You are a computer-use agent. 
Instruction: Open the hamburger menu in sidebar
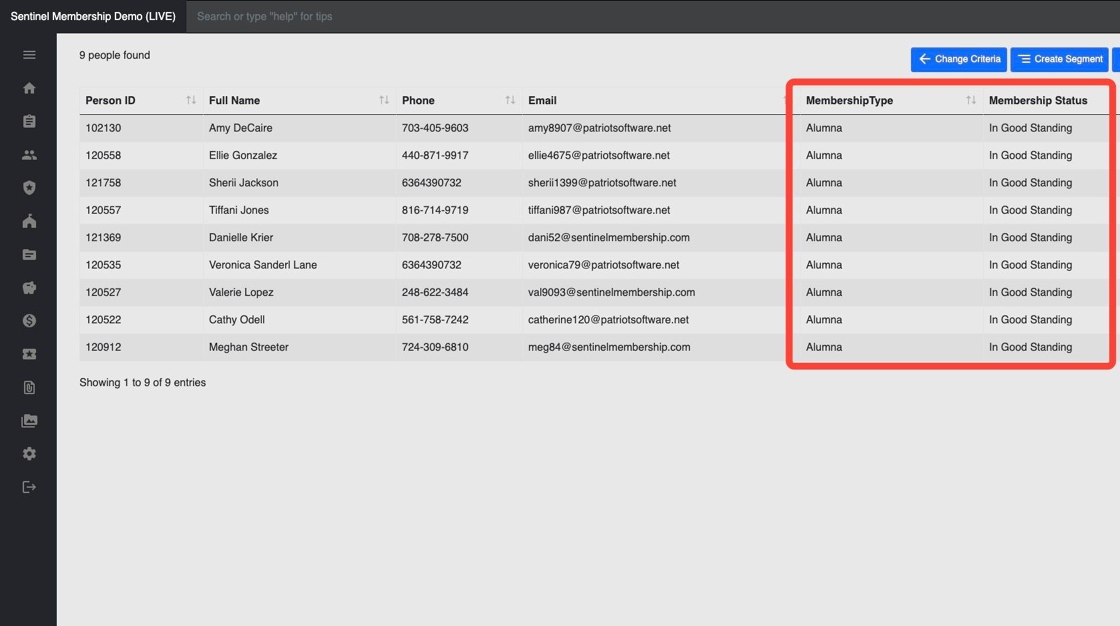point(29,54)
